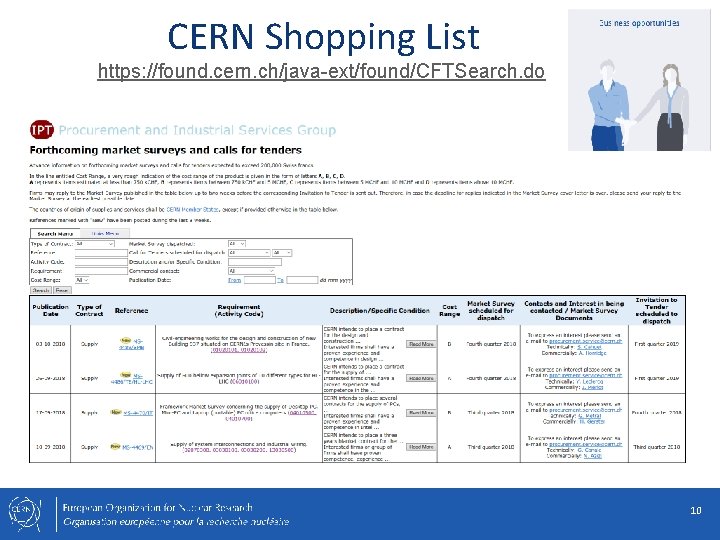
Task: Click procurement service email in fourth table row
Action: (585, 444)
